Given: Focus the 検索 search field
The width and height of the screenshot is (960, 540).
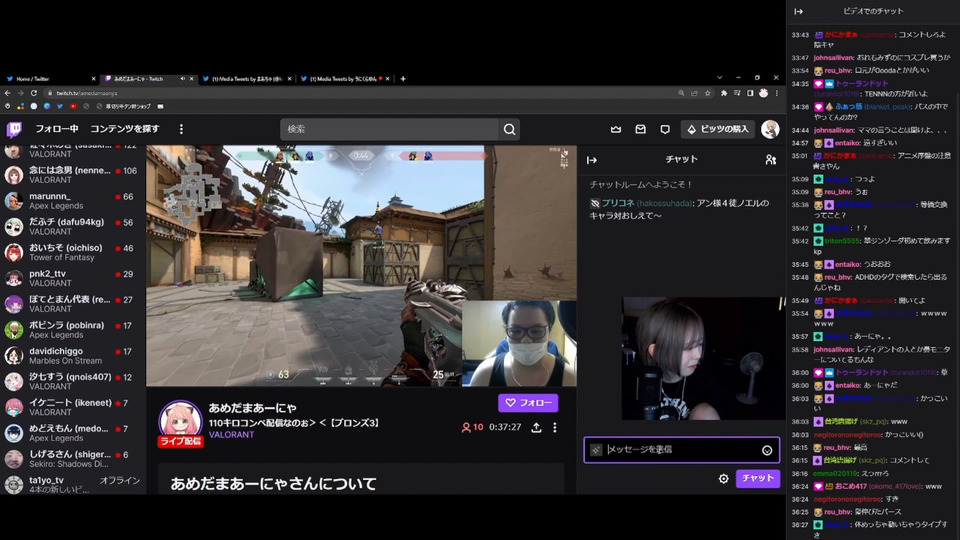Looking at the screenshot, I should 389,129.
